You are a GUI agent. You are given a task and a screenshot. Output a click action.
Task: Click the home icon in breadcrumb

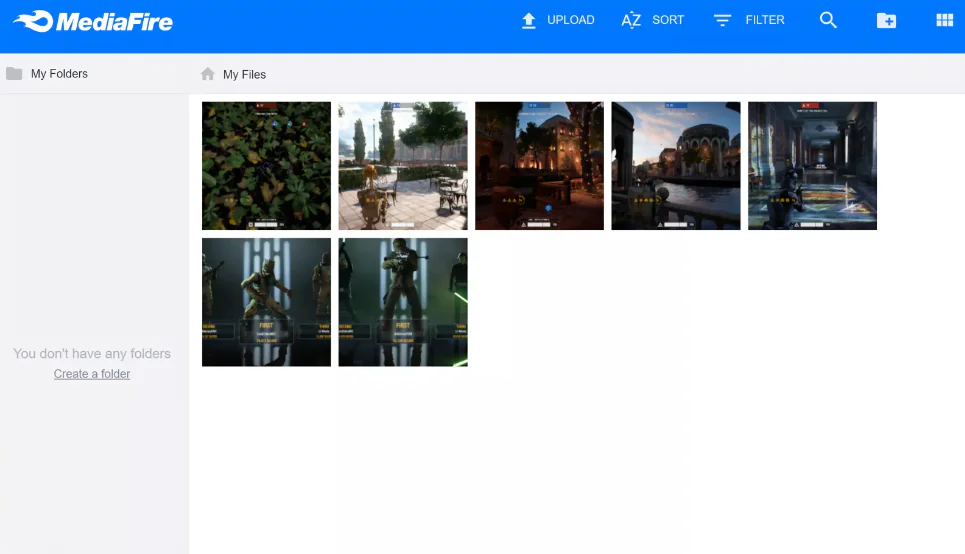coord(208,74)
